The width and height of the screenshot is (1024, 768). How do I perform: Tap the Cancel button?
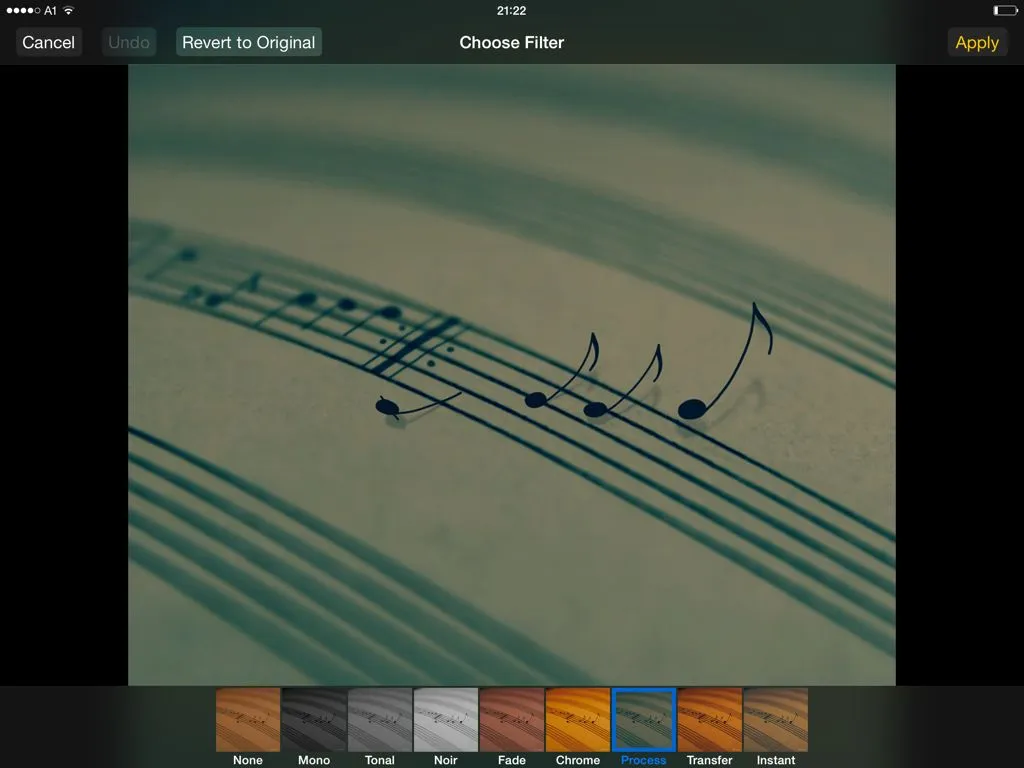pyautogui.click(x=49, y=42)
